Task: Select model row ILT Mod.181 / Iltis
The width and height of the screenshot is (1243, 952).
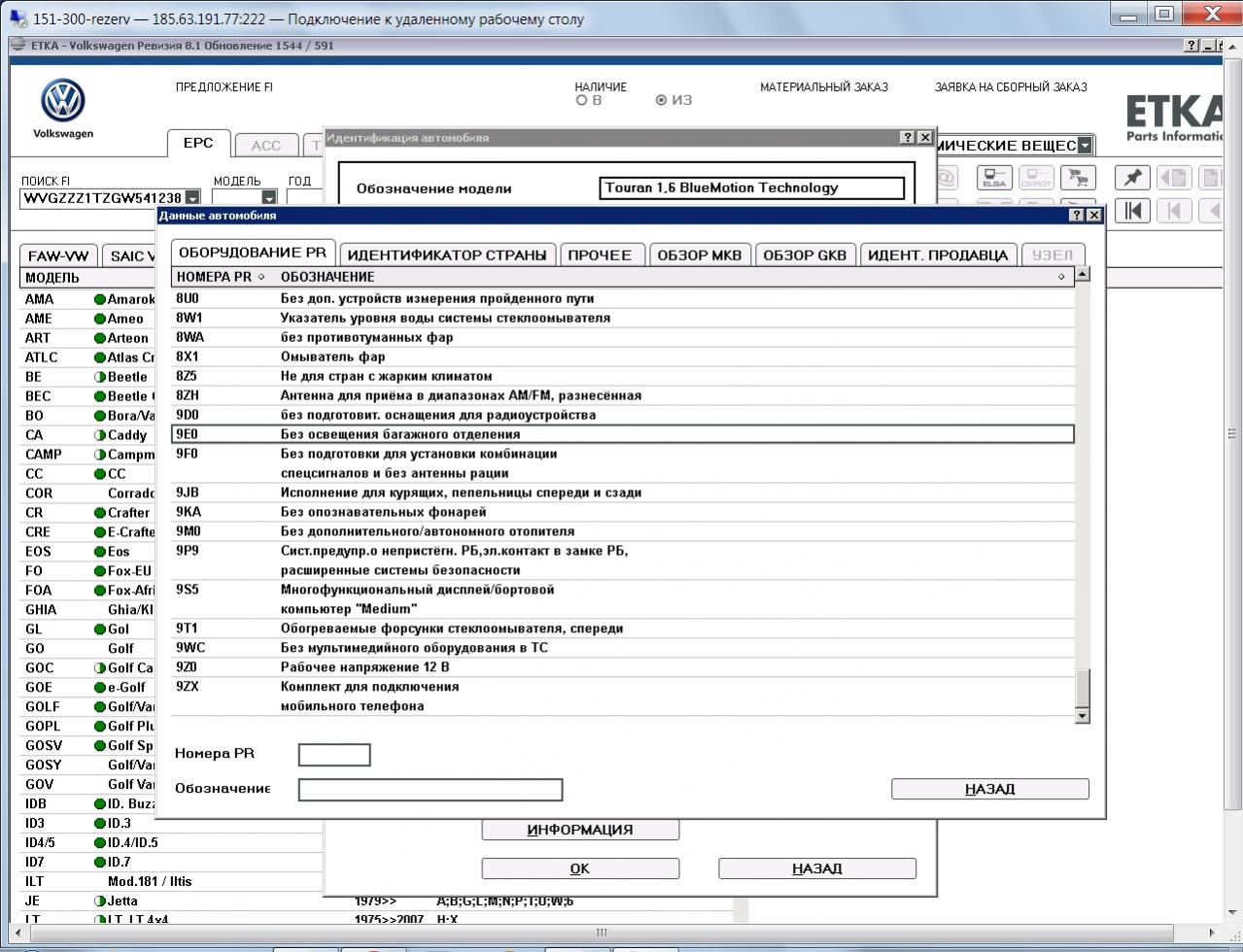Action: 172,881
